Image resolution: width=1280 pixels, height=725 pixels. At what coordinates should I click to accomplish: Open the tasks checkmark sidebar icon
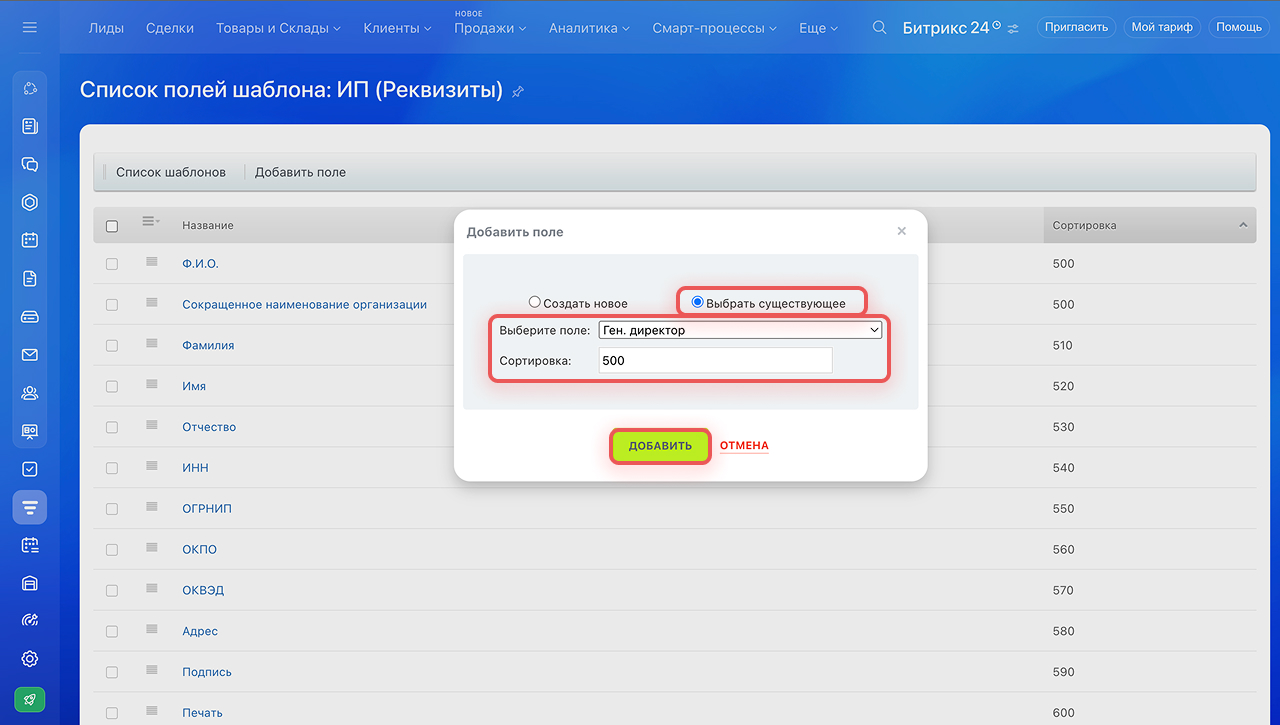[30, 469]
